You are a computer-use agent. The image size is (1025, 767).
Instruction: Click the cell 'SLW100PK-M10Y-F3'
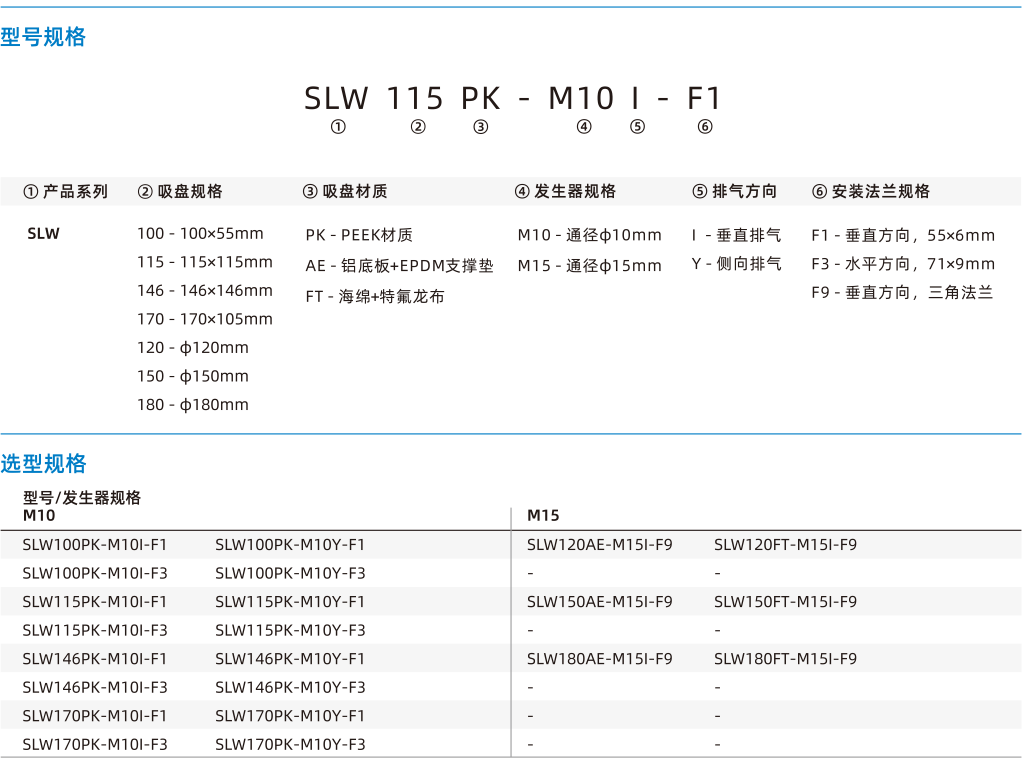[290, 573]
